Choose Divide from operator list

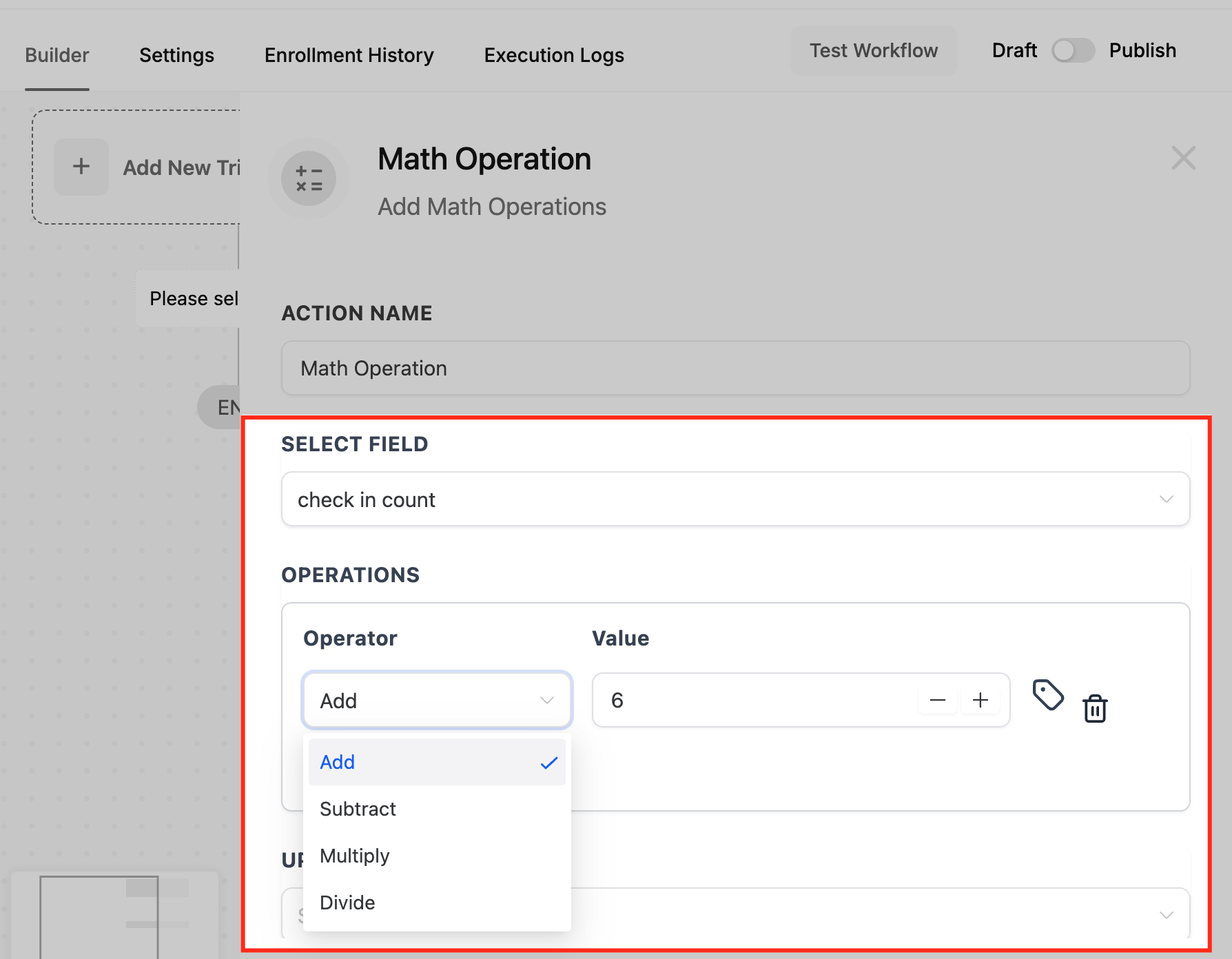tap(437, 903)
